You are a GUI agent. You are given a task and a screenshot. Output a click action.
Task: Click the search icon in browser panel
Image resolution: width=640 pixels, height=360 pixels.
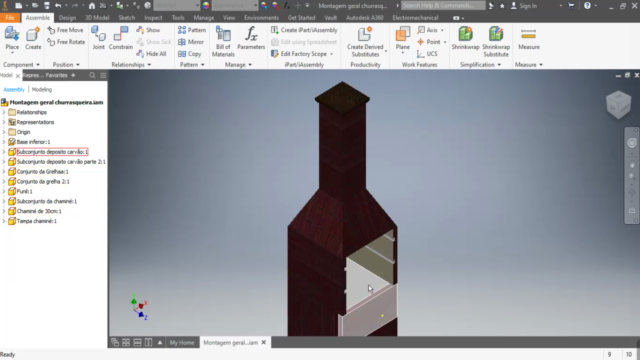(92, 75)
